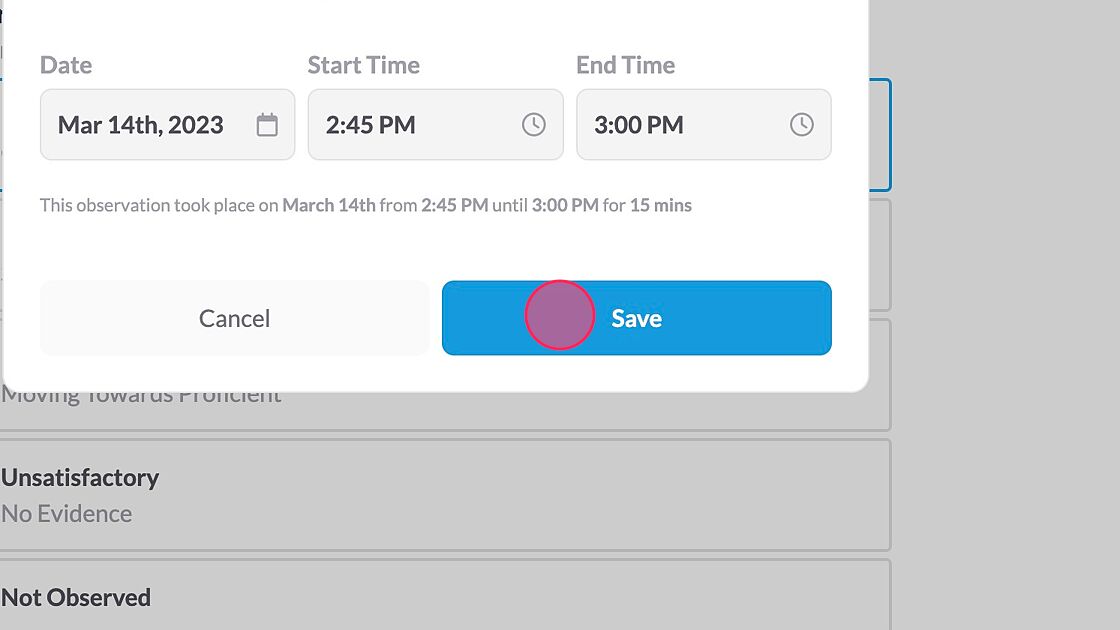
Task: Open the Date dropdown field
Action: click(166, 124)
